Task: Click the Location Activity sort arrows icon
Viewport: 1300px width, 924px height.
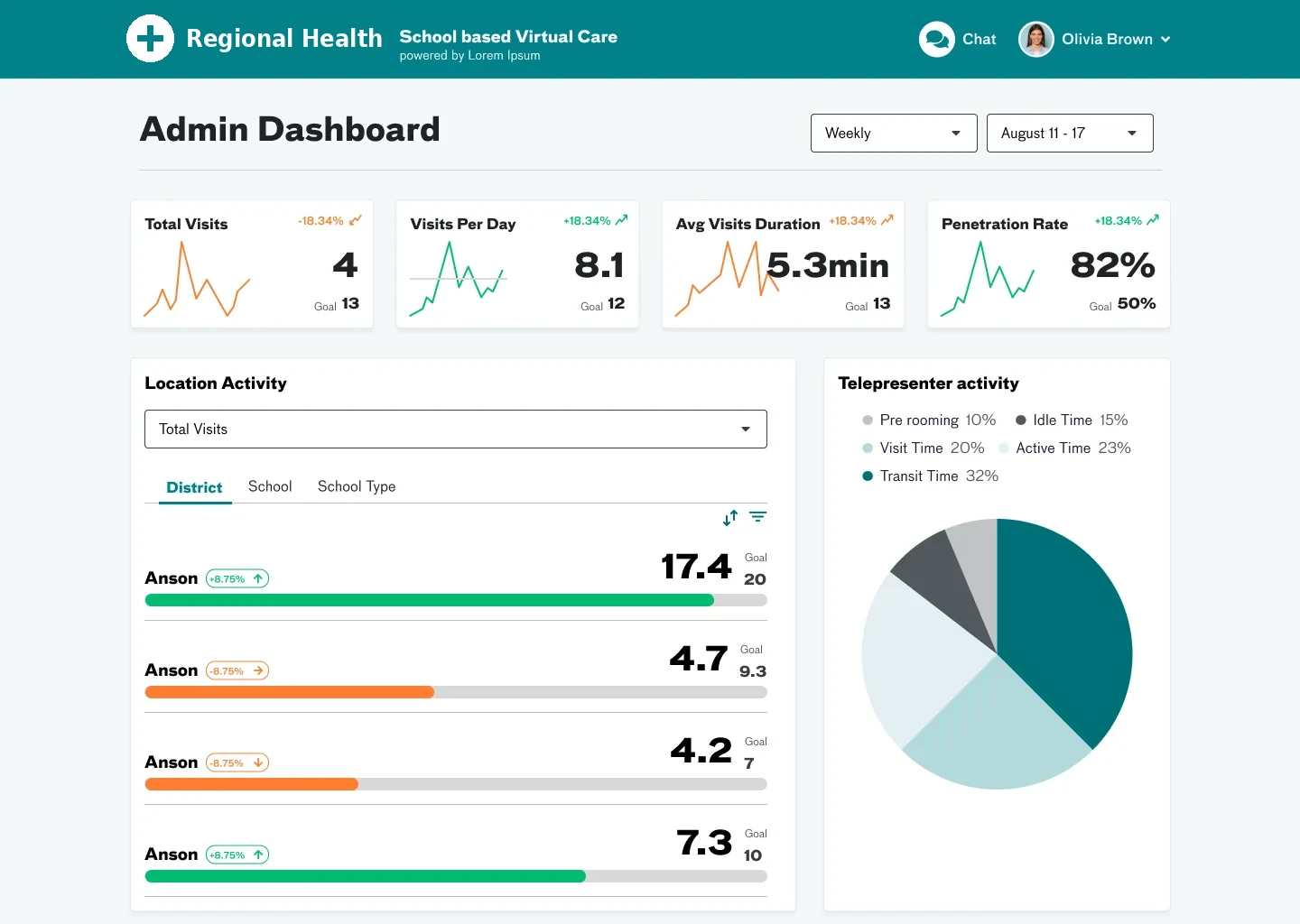Action: pos(730,517)
